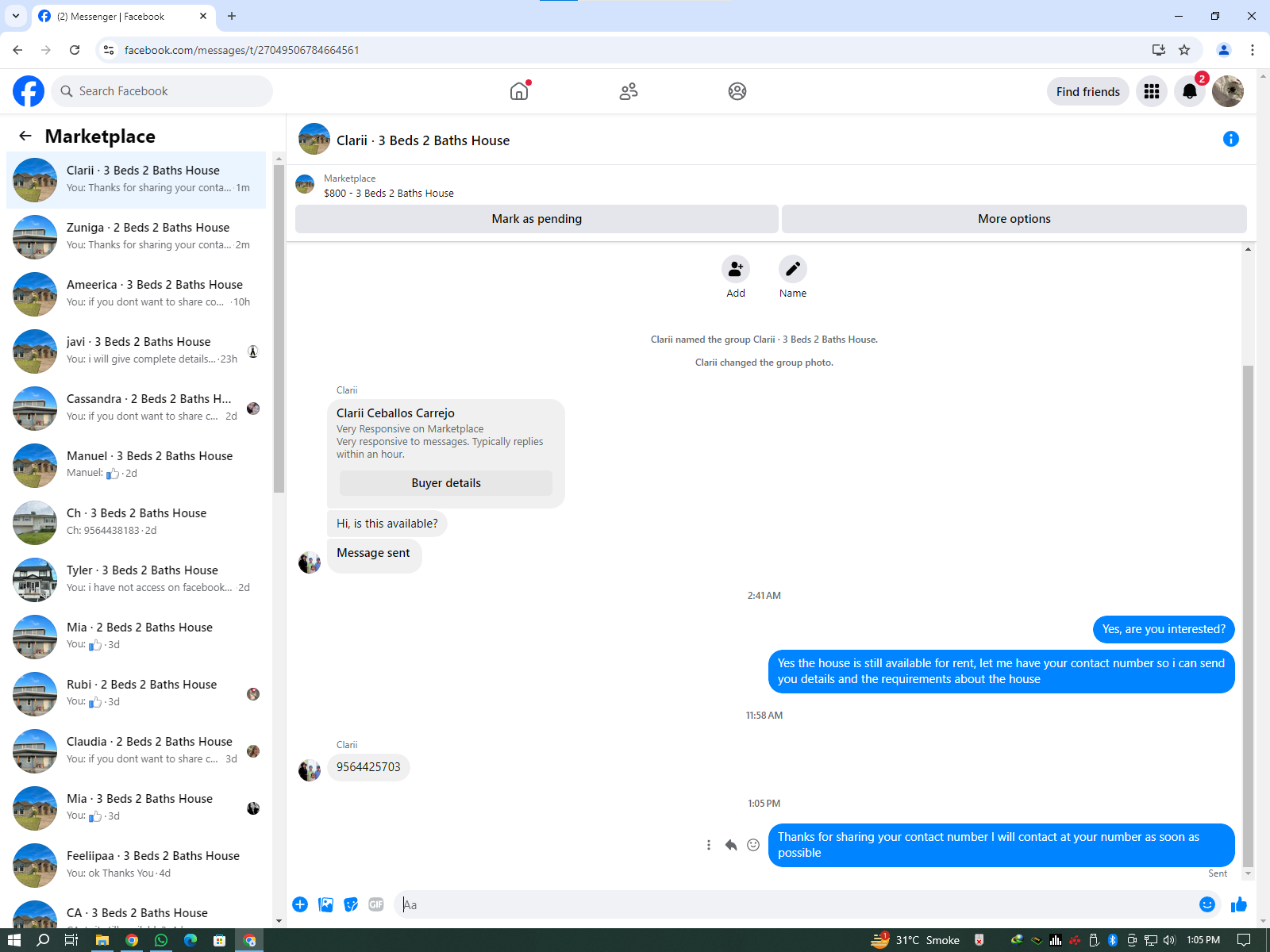Open the Chrome tab search dropdown
This screenshot has width=1270, height=952.
16,16
